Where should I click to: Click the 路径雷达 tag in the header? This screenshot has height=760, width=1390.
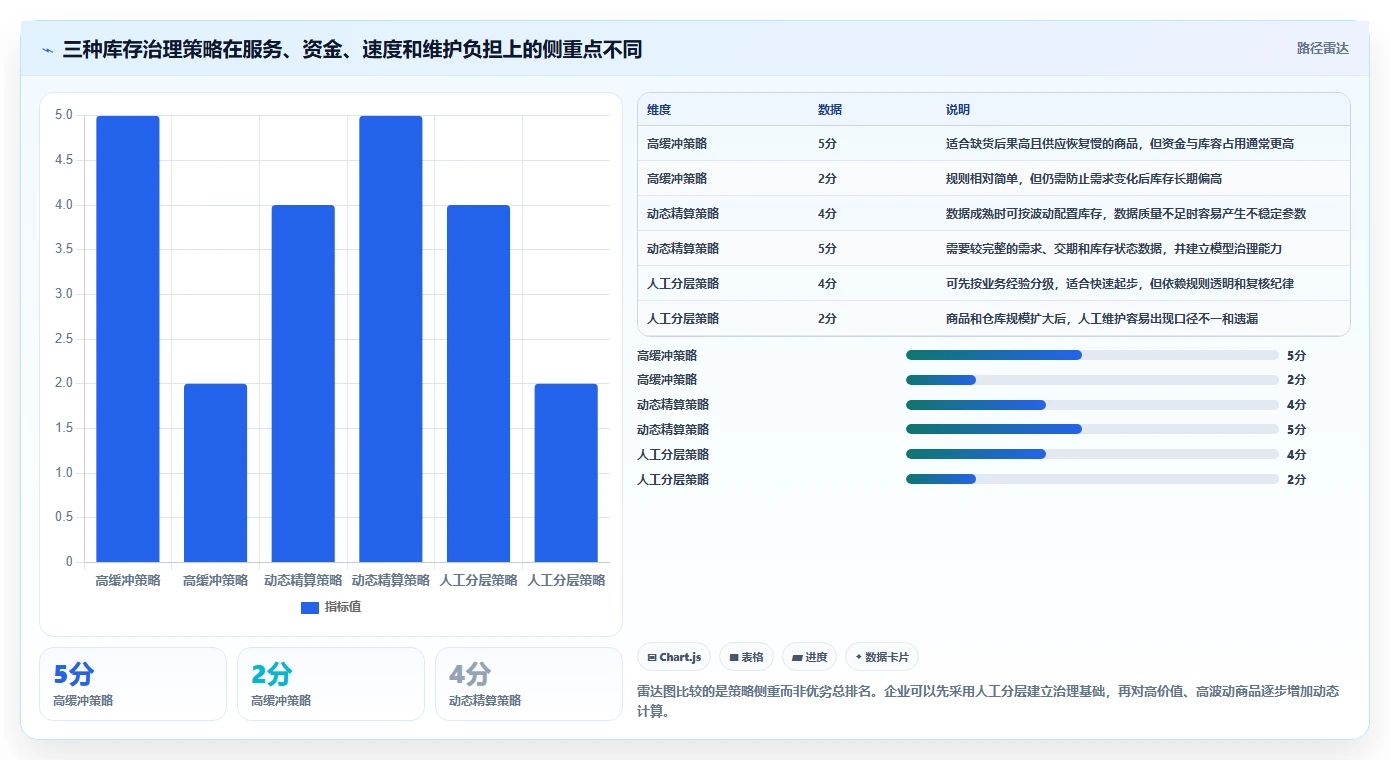pyautogui.click(x=1322, y=48)
